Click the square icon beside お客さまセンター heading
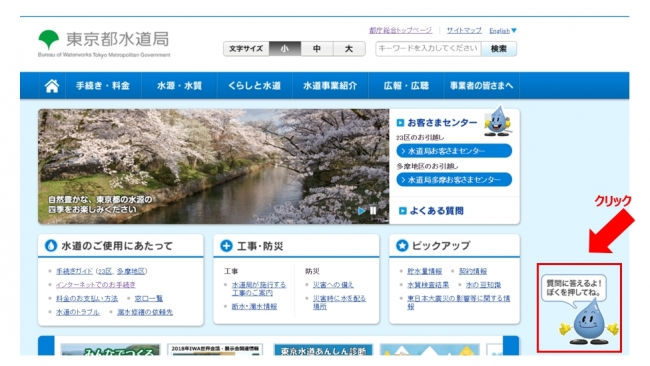Screen dimensions: 650x366 [x=400, y=123]
